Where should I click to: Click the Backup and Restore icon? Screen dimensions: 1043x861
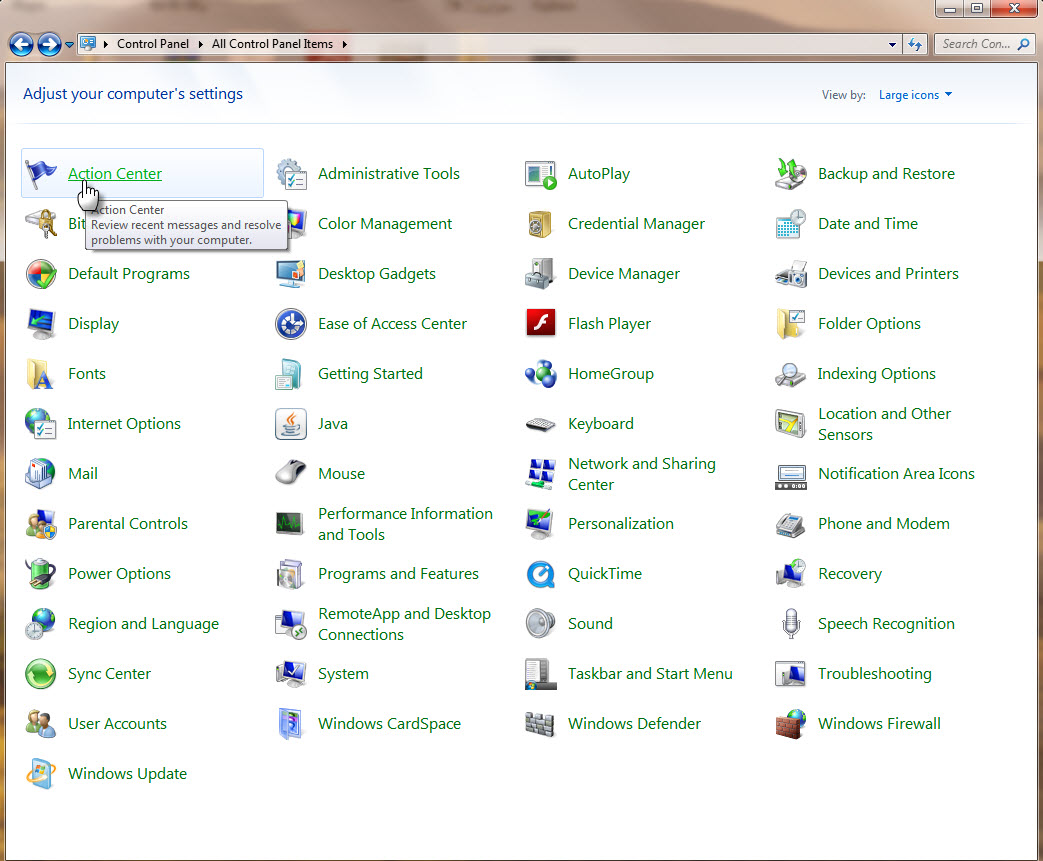pos(791,174)
